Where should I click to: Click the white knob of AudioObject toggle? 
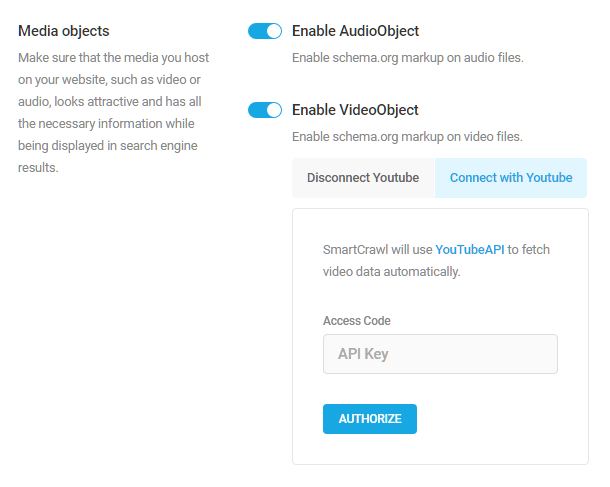[x=274, y=31]
